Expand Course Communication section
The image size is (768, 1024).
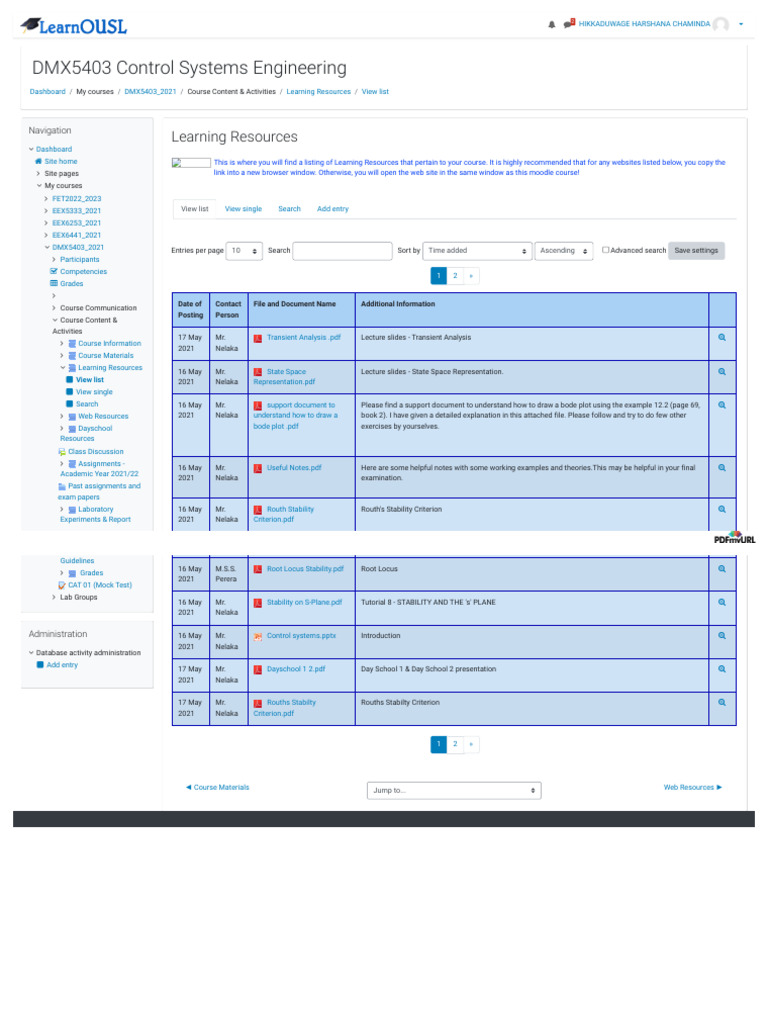(x=54, y=308)
